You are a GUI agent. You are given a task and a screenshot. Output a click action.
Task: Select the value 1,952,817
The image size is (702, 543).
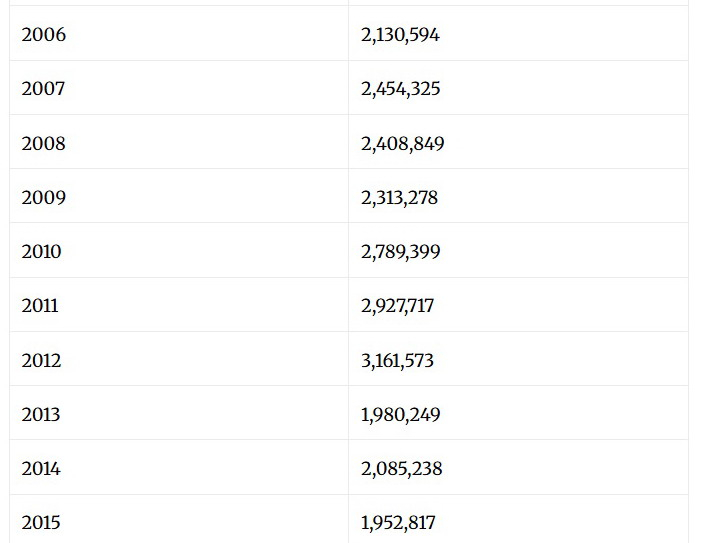[398, 523]
